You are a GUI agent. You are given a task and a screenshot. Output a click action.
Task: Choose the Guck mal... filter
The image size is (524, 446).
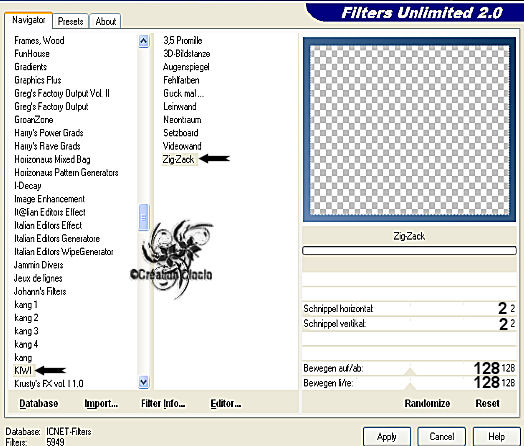pyautogui.click(x=183, y=93)
